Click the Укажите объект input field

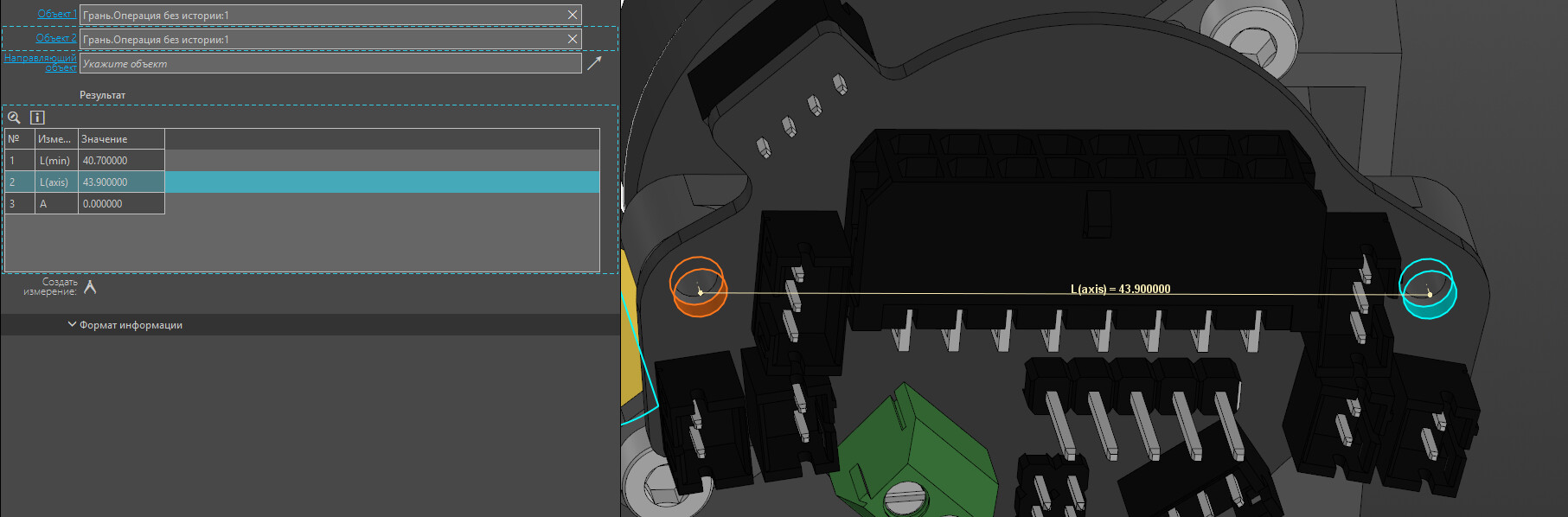(x=329, y=63)
